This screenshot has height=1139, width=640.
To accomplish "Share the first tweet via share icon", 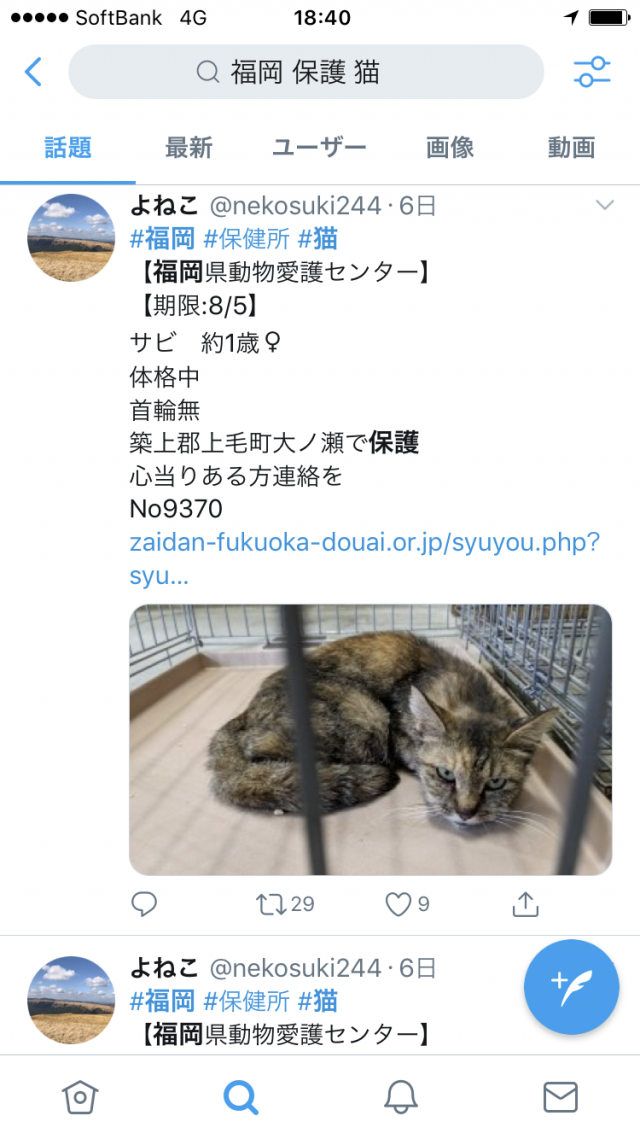I will [525, 904].
